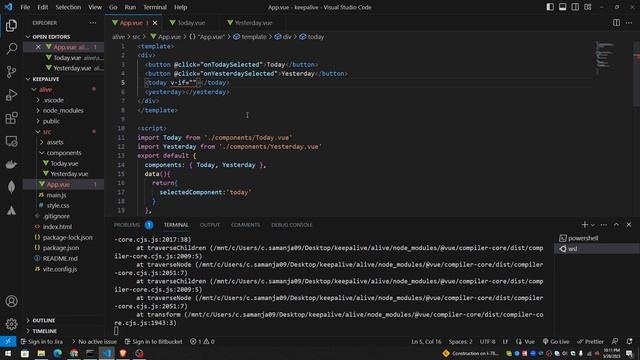Open the Run and Debug view
Screen dimensions: 640x360
(x=11, y=95)
